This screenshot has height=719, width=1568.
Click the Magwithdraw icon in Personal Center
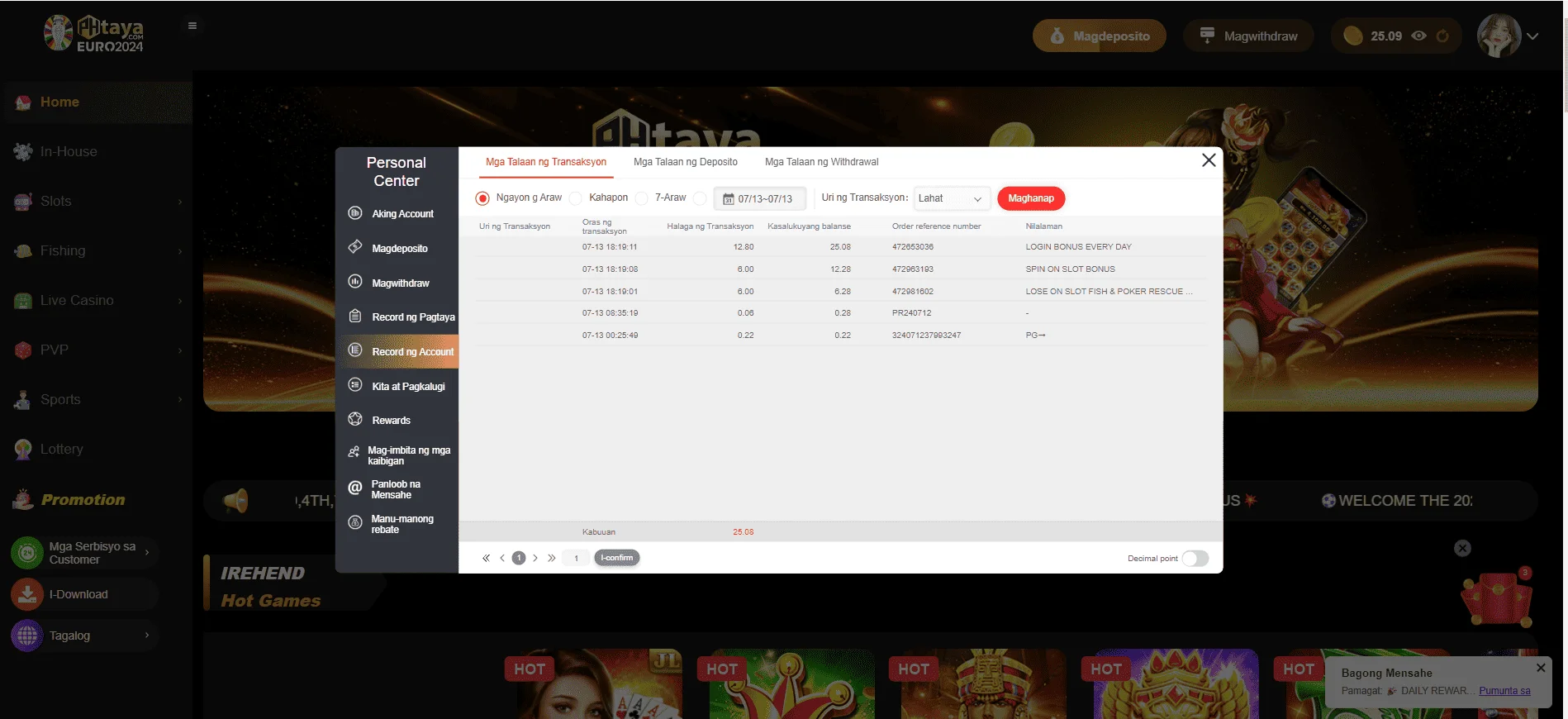coord(355,282)
